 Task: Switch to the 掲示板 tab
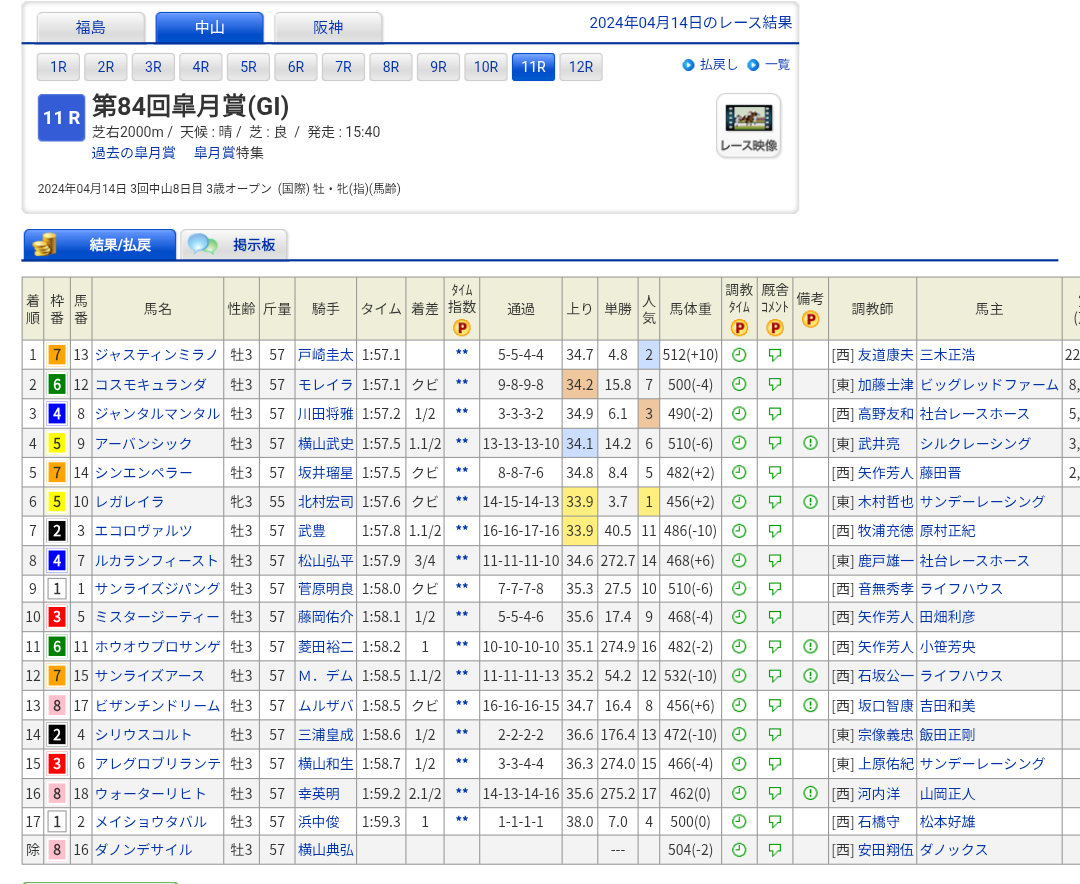coord(234,245)
